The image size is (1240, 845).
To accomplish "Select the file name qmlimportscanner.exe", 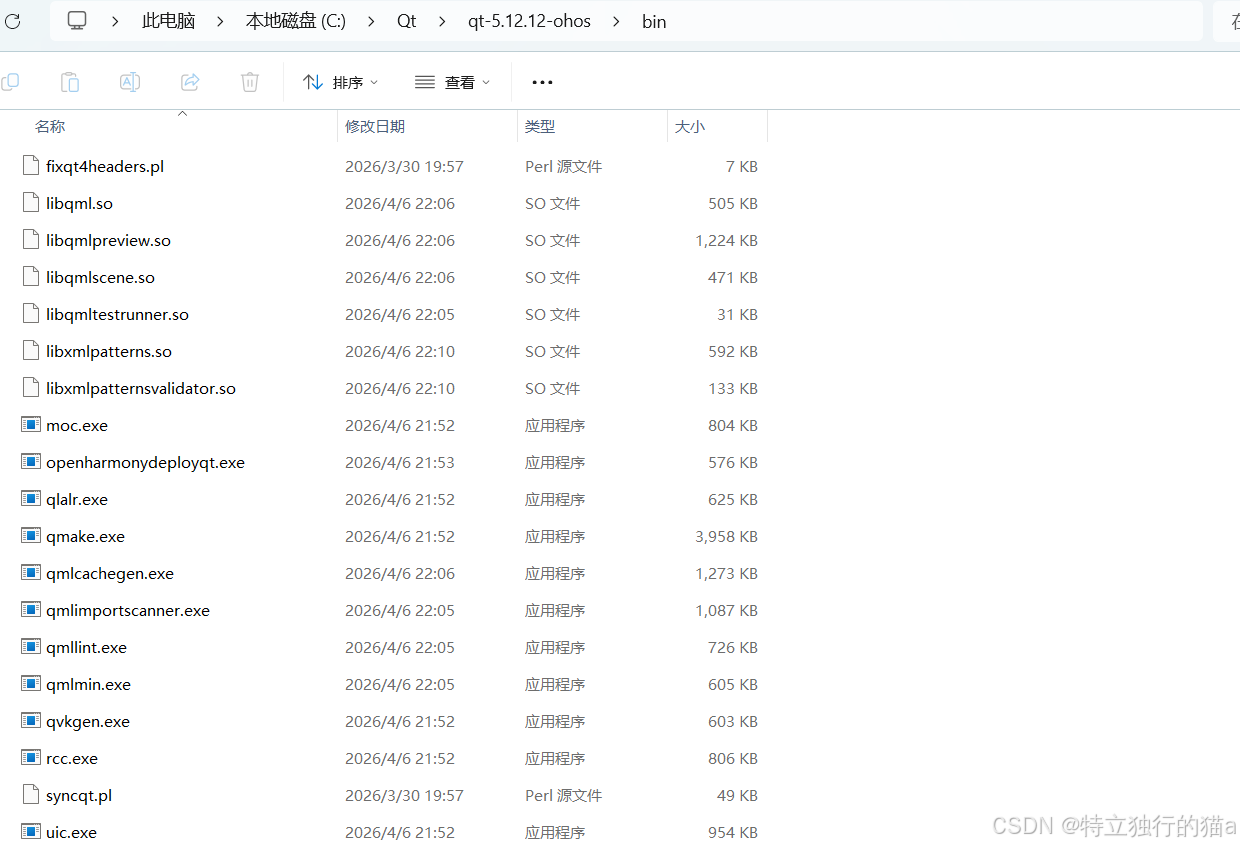I will pyautogui.click(x=128, y=610).
